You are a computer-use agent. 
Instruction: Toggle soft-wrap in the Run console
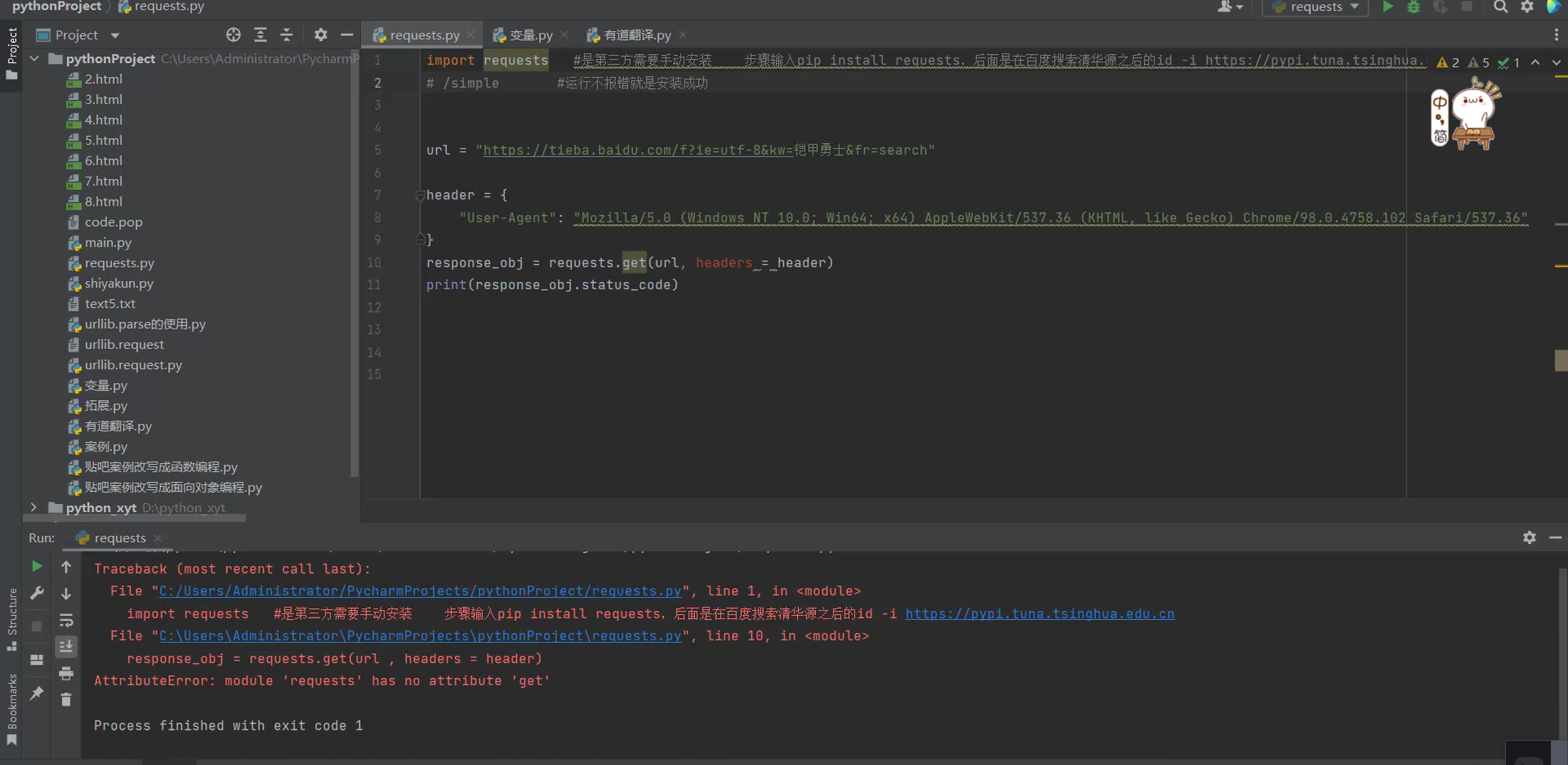pos(66,620)
